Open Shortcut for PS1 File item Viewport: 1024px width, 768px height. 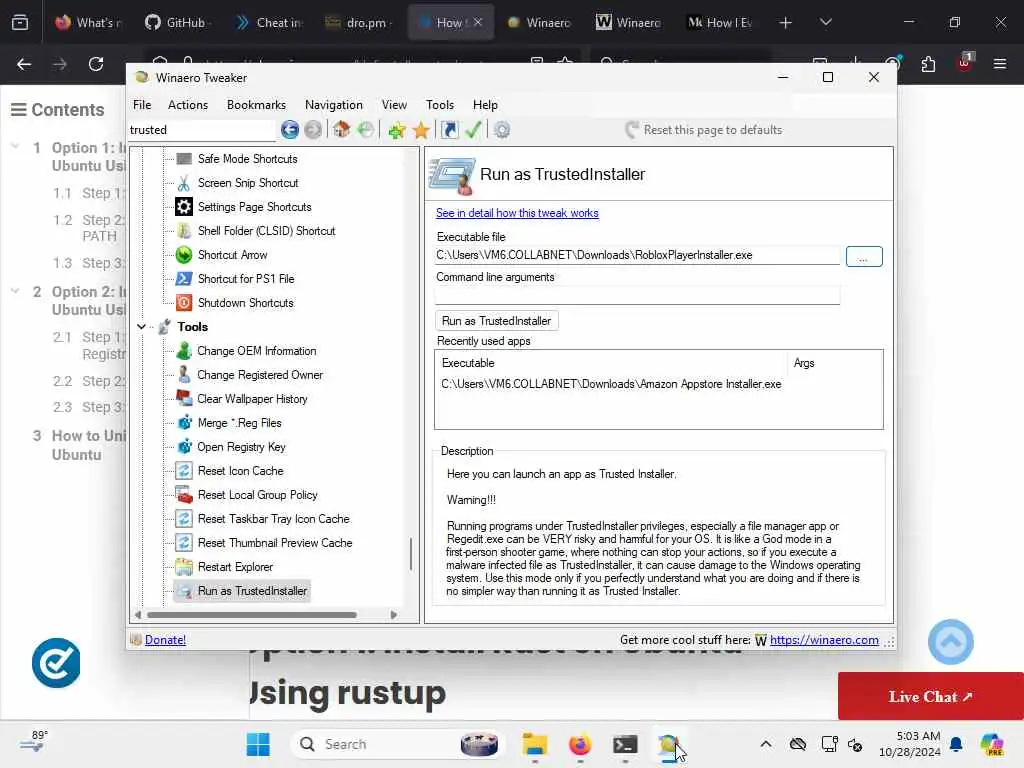coord(246,279)
